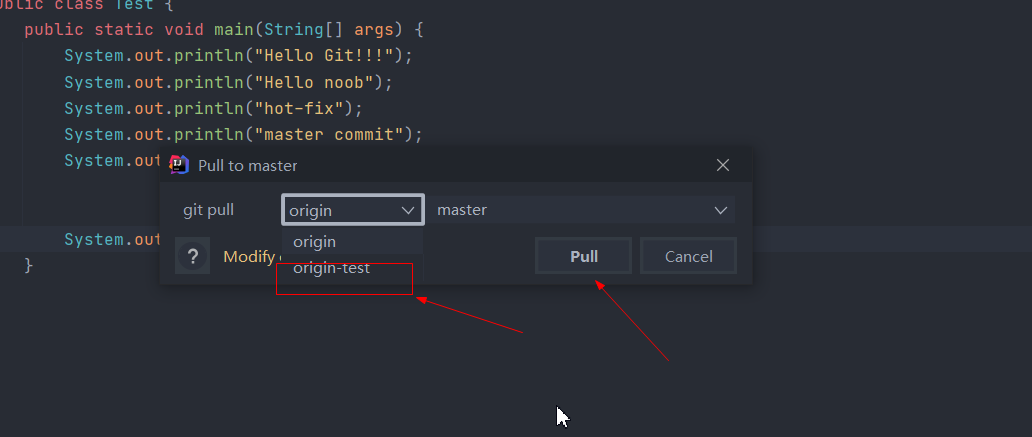Click the main method name in editor
Image resolution: width=1032 pixels, height=437 pixels.
click(x=234, y=30)
